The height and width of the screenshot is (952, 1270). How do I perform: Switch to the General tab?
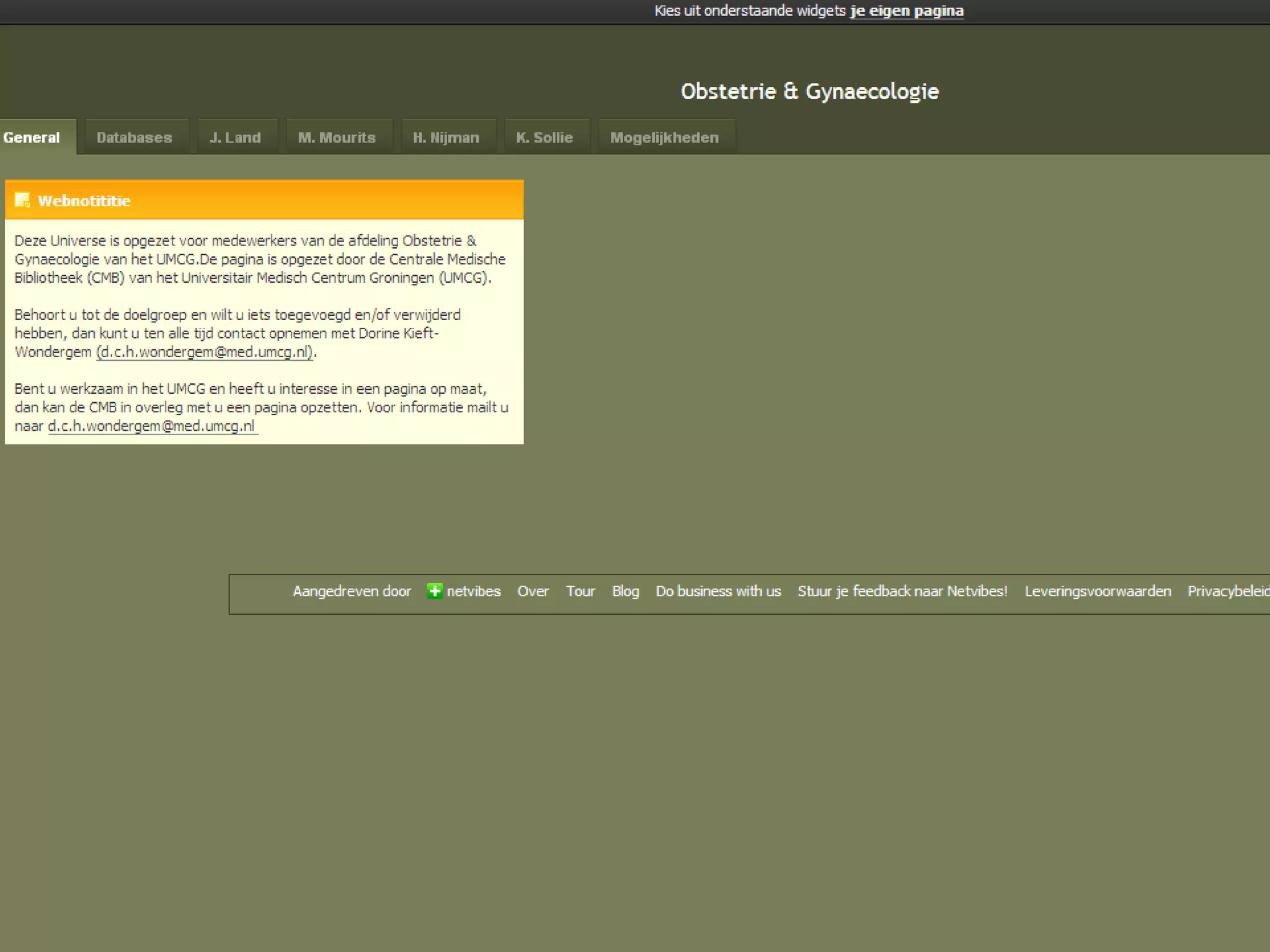click(x=32, y=138)
